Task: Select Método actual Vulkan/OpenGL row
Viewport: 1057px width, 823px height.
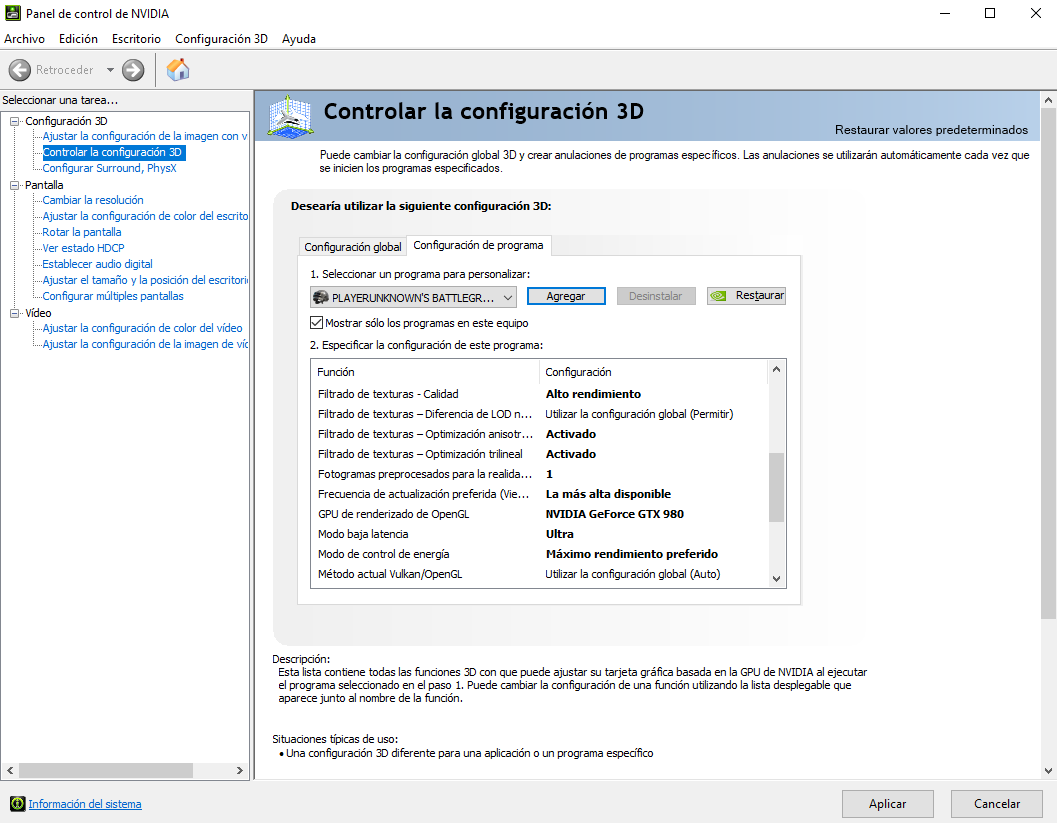Action: click(539, 574)
